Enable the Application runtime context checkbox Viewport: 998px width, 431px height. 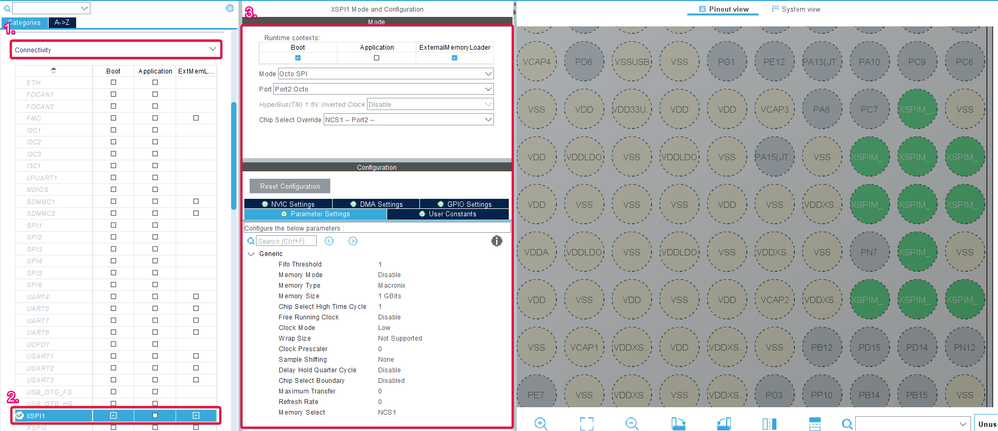point(376,58)
